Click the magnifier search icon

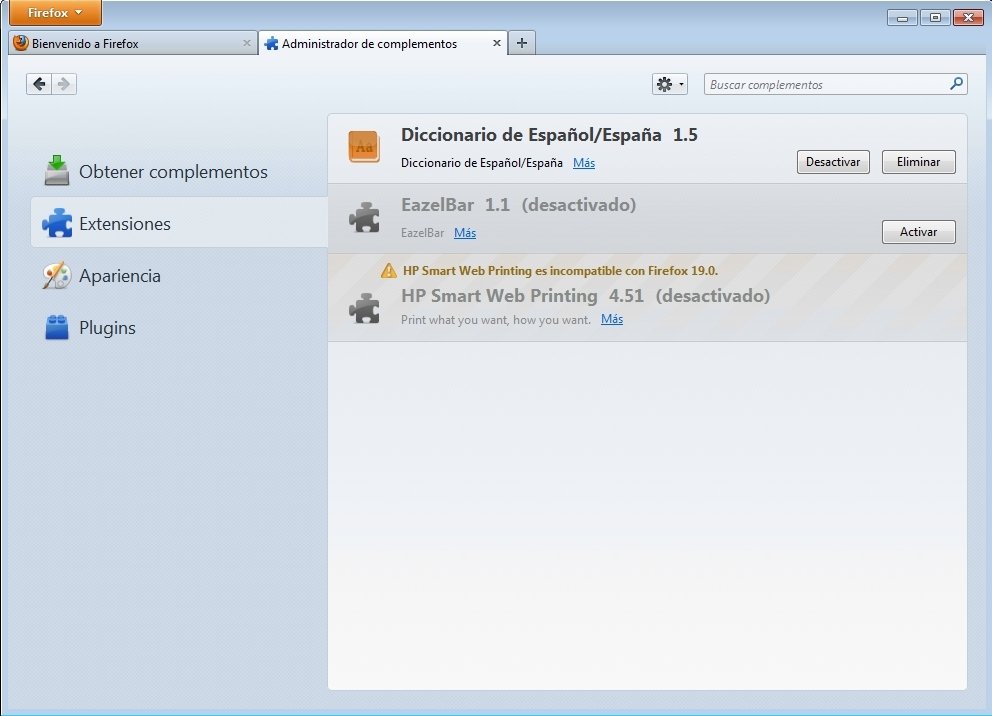956,83
